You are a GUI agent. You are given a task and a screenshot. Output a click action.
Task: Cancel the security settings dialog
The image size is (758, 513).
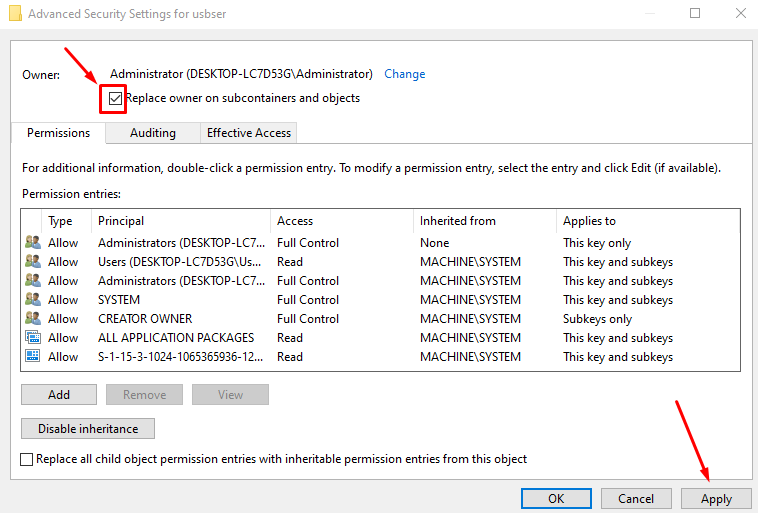point(636,498)
